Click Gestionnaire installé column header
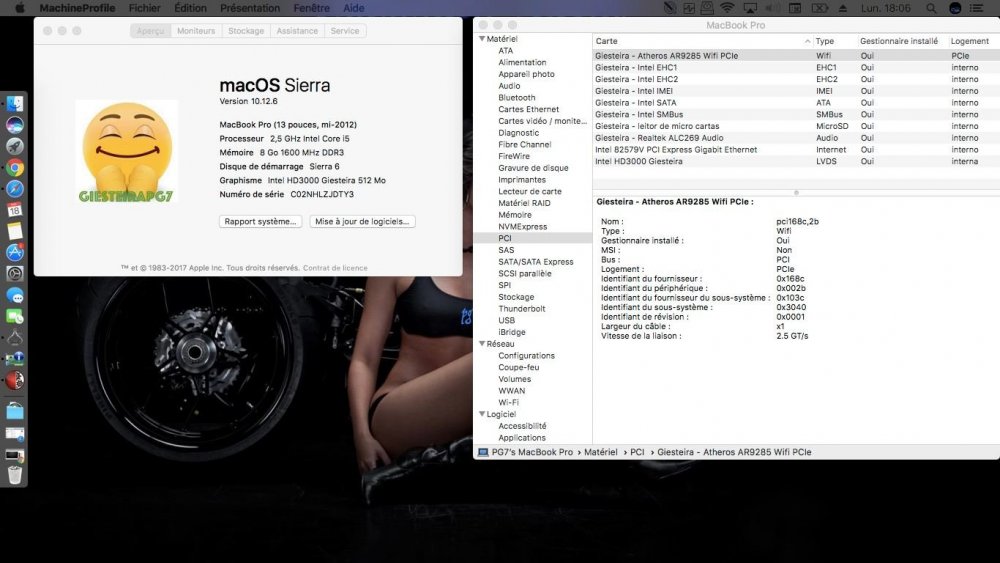 (x=899, y=41)
